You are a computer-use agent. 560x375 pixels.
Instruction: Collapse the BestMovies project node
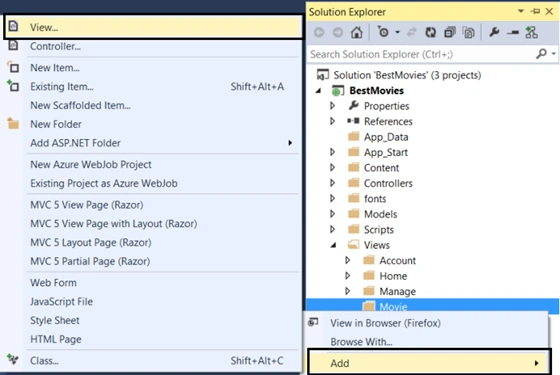click(x=318, y=91)
